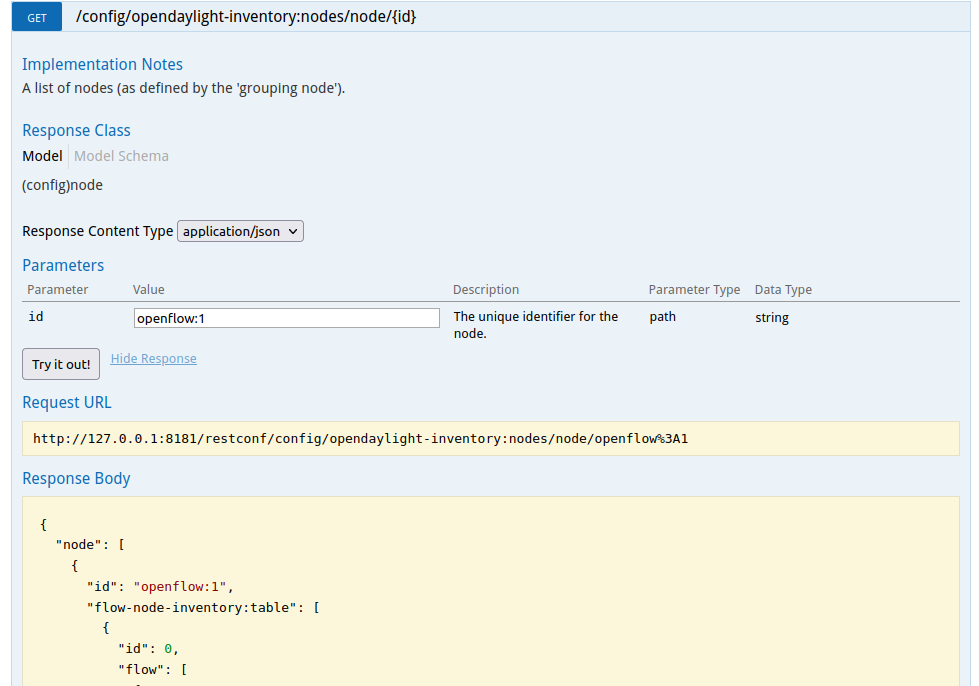The width and height of the screenshot is (979, 686).
Task: Click the Response Class heading
Action: [76, 131]
